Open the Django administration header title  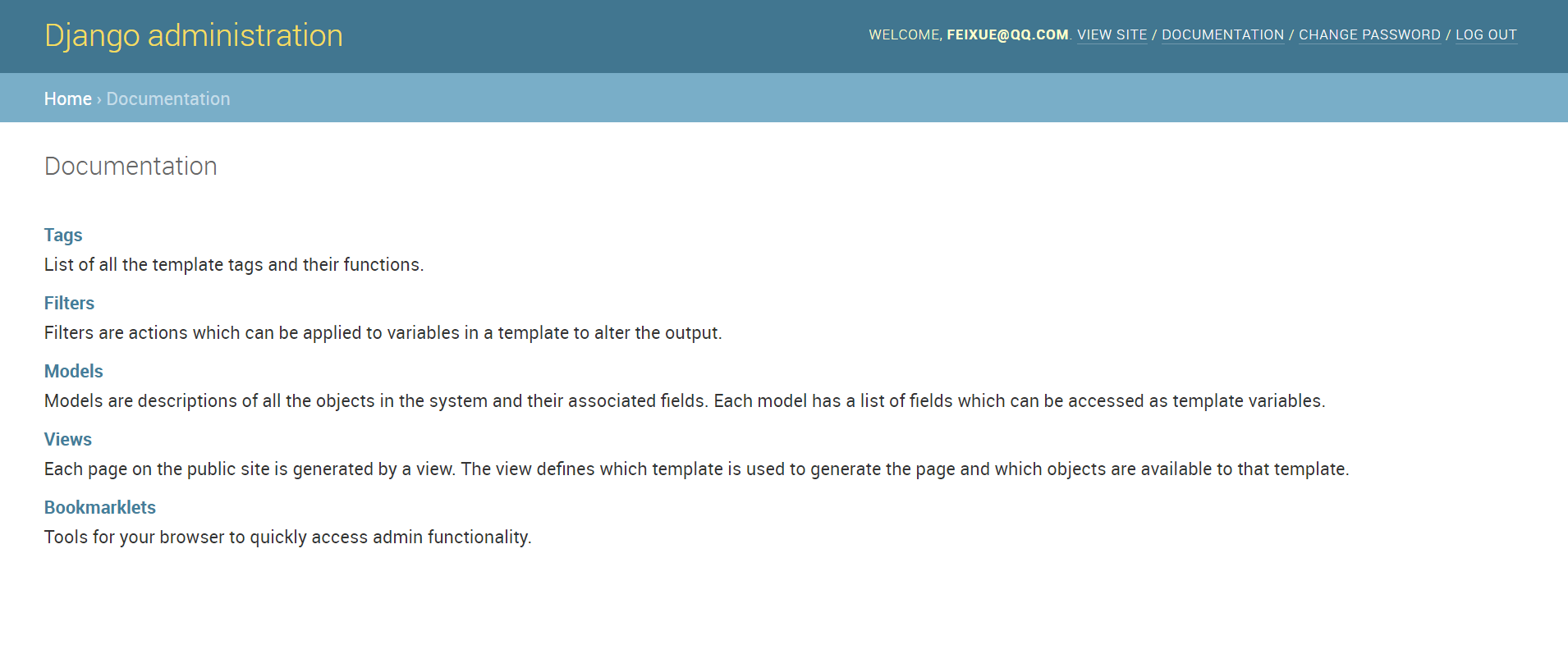tap(194, 35)
